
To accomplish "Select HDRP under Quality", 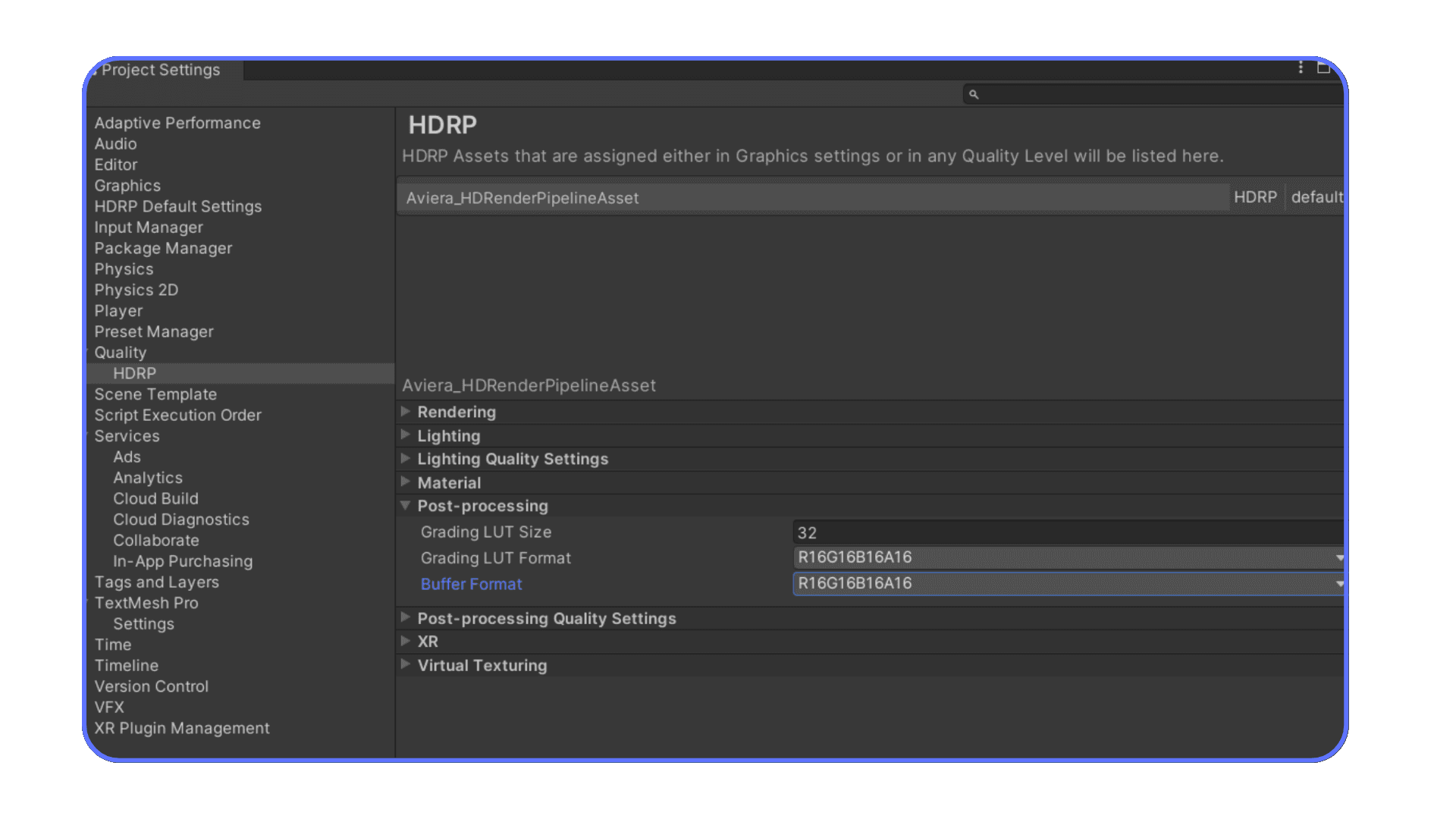I will point(135,373).
